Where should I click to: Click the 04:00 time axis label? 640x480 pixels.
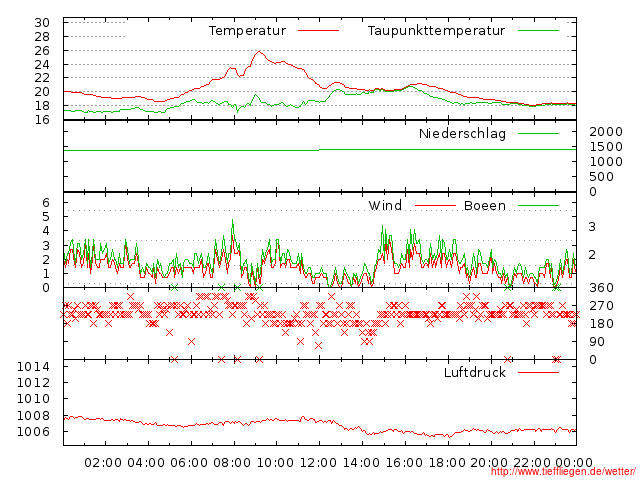(146, 463)
